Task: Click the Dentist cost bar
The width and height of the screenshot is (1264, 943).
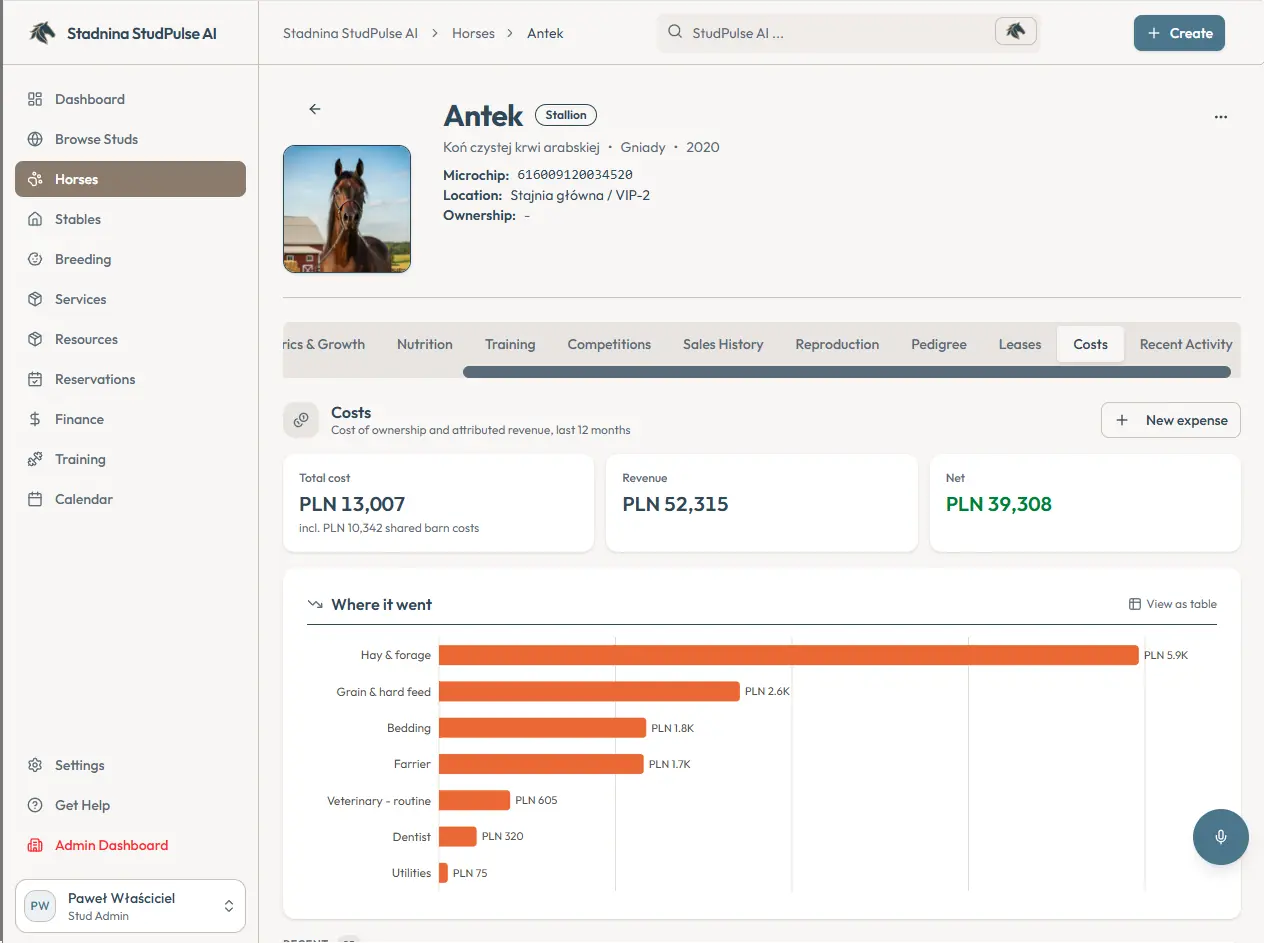Action: click(458, 836)
